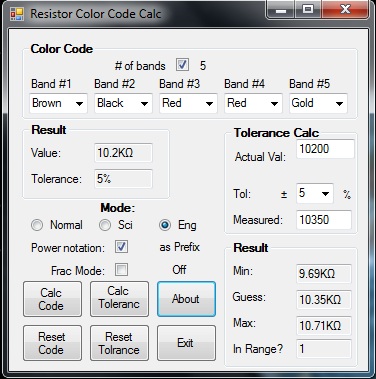Click the 'Mode:' heading
The image size is (376, 379).
coord(118,208)
